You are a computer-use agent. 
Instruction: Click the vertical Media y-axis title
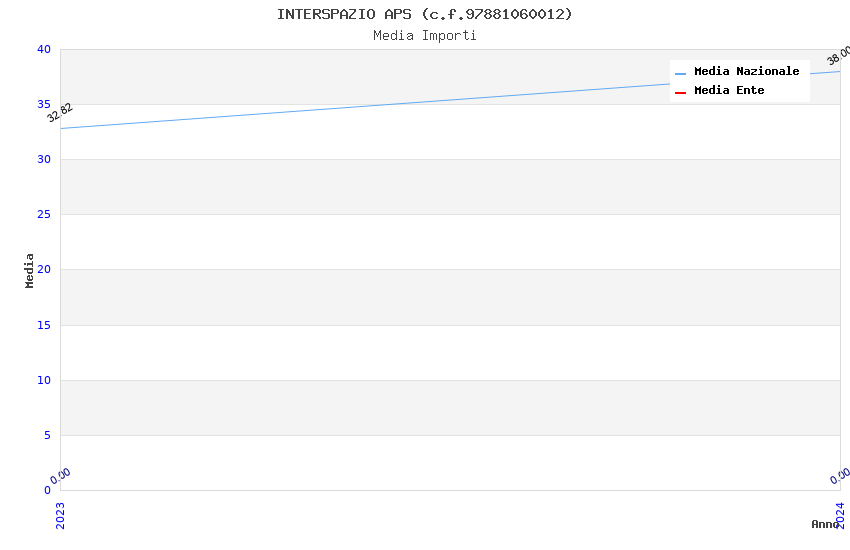click(30, 270)
